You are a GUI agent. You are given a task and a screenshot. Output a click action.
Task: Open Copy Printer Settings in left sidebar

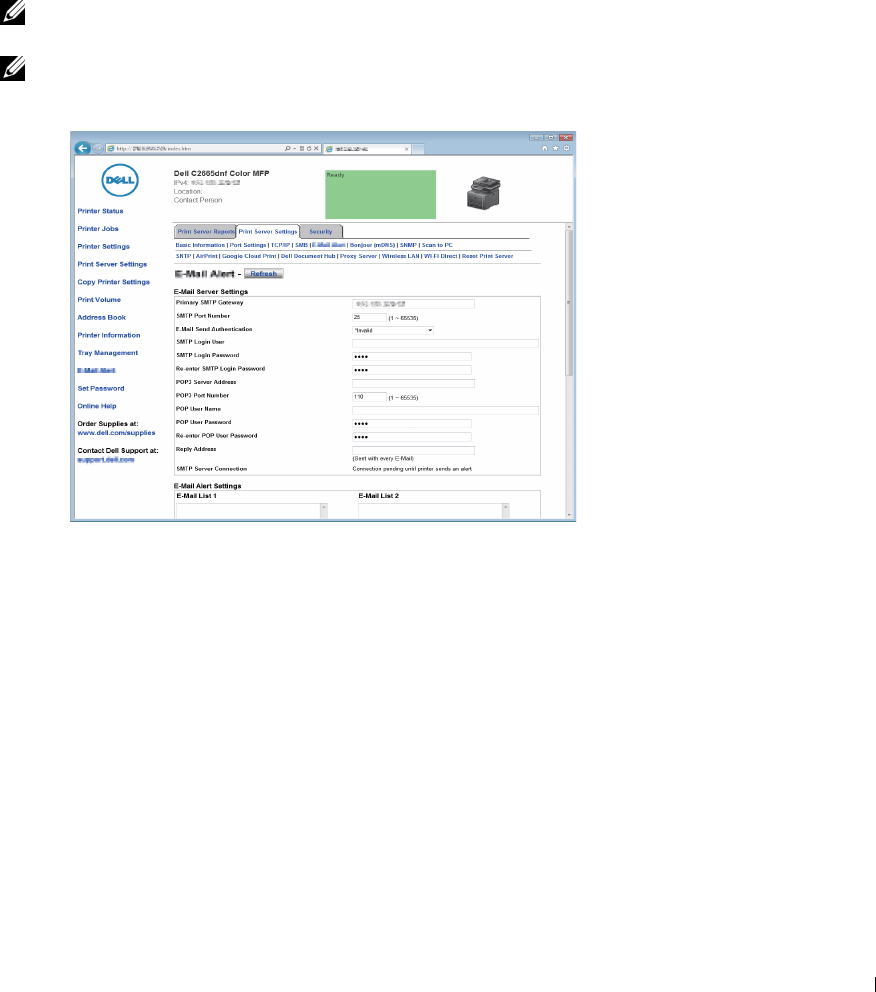pyautogui.click(x=114, y=282)
